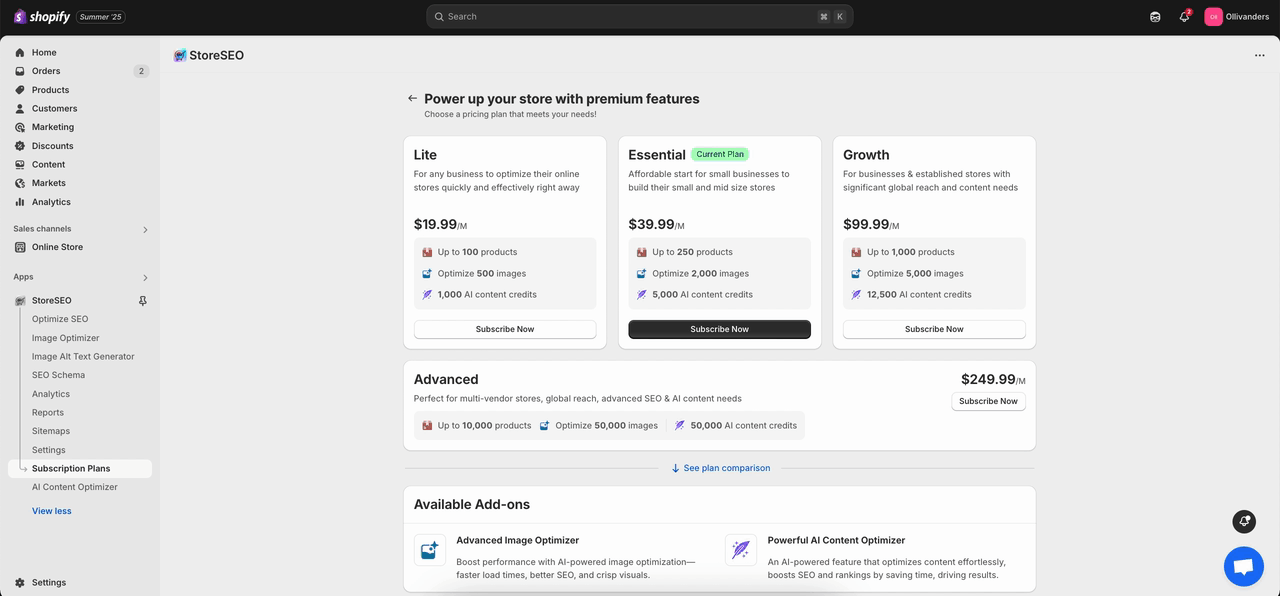Subscribe to the Lite plan
The height and width of the screenshot is (596, 1280).
click(505, 329)
